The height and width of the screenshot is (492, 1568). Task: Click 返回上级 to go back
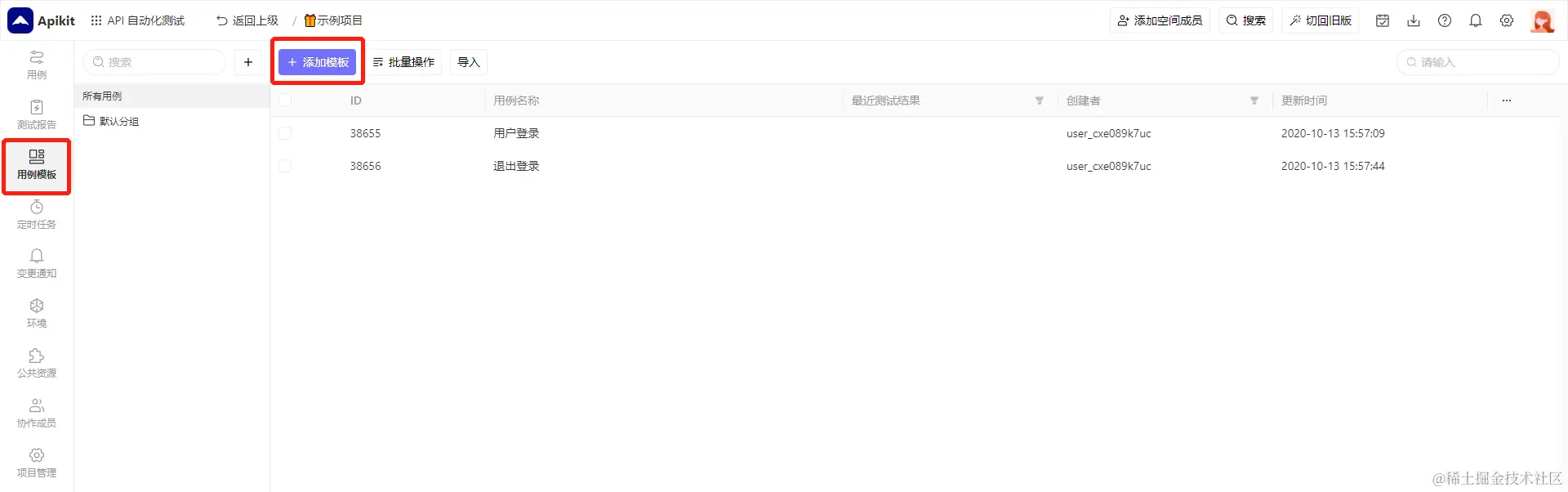(x=247, y=20)
